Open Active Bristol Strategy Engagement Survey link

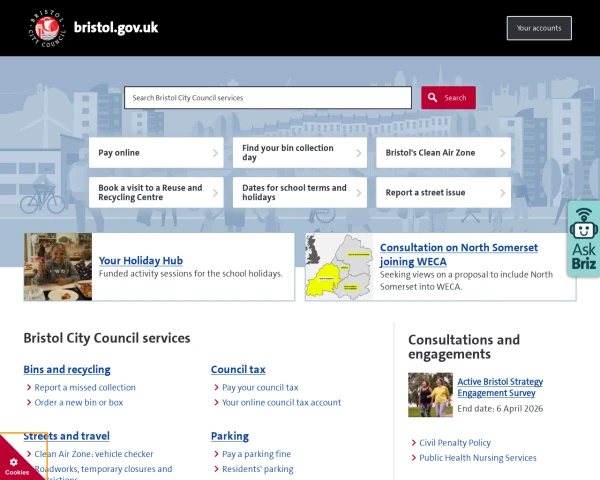click(500, 387)
